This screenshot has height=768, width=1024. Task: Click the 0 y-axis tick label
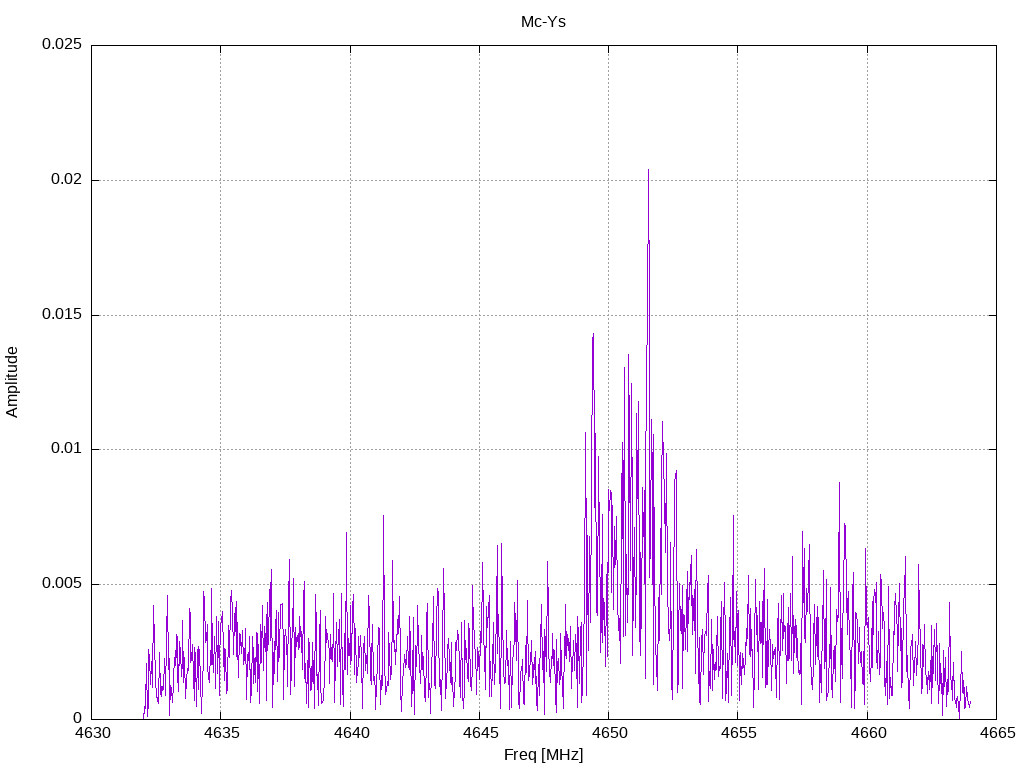pos(77,718)
